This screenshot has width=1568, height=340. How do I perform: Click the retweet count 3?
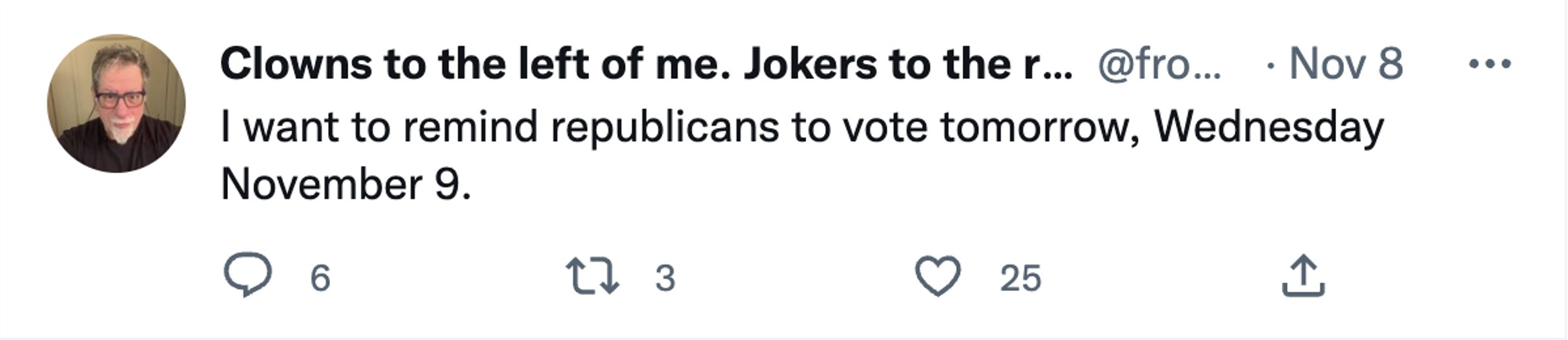[x=665, y=279]
